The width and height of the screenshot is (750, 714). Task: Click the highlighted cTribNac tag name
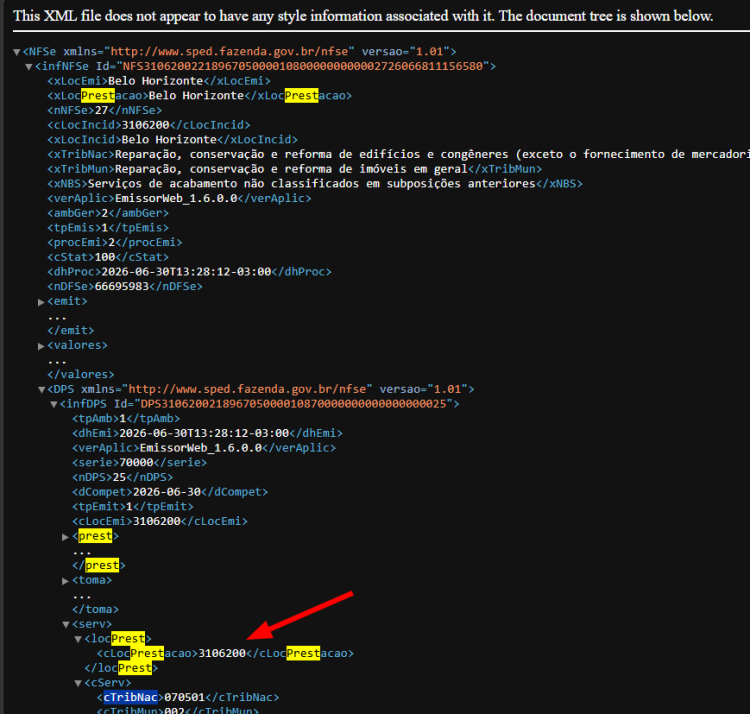(131, 697)
